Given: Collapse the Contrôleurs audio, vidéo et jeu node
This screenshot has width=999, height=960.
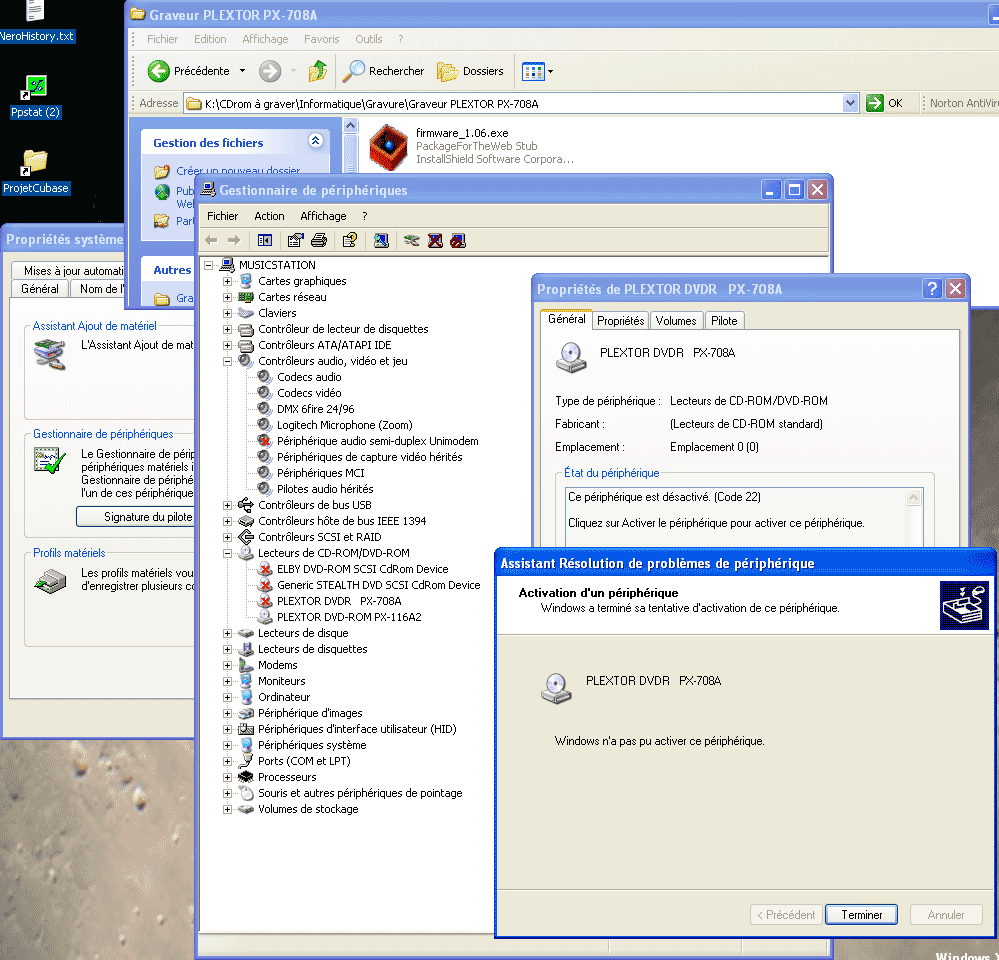Looking at the screenshot, I should tap(227, 361).
